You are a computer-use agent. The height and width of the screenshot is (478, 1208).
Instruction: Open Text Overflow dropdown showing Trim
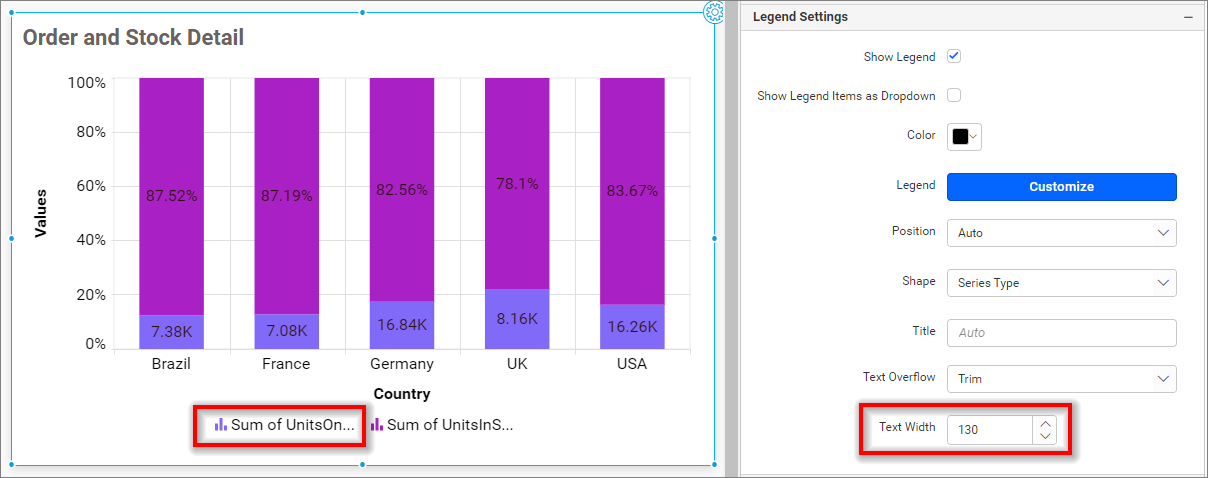[1062, 379]
